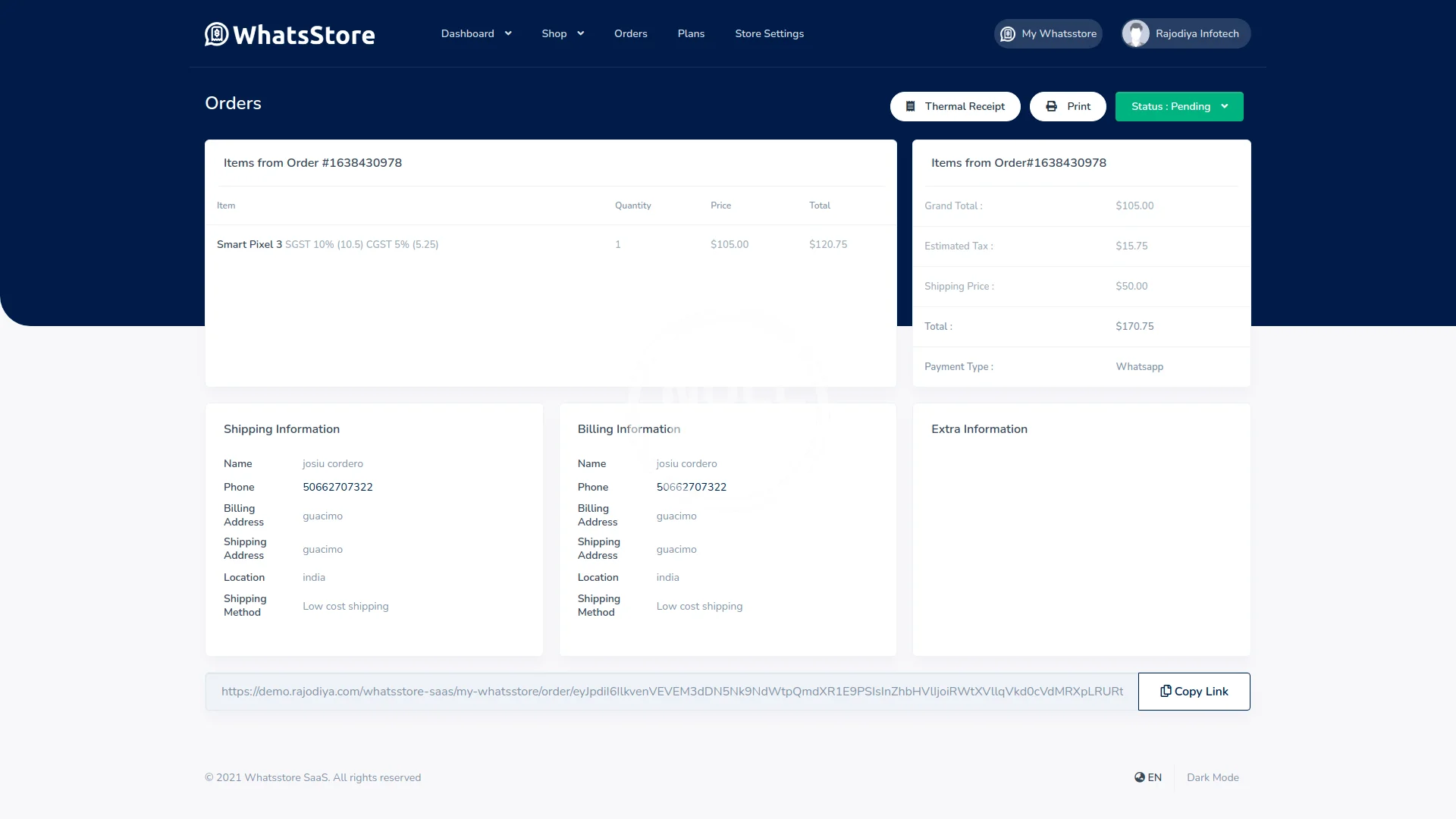Click the globe language icon

point(1139,777)
